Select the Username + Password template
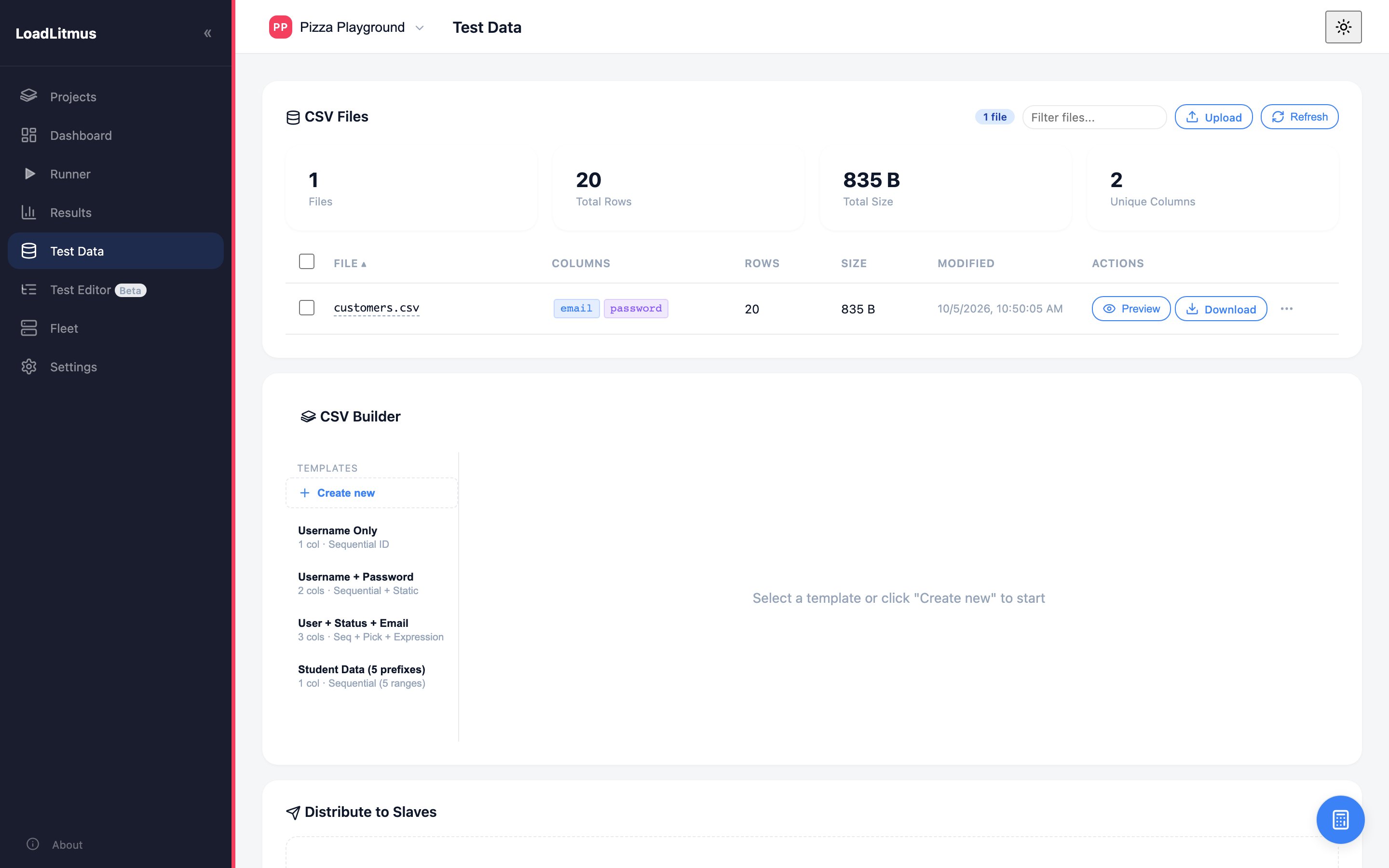Viewport: 1389px width, 868px height. click(x=372, y=583)
